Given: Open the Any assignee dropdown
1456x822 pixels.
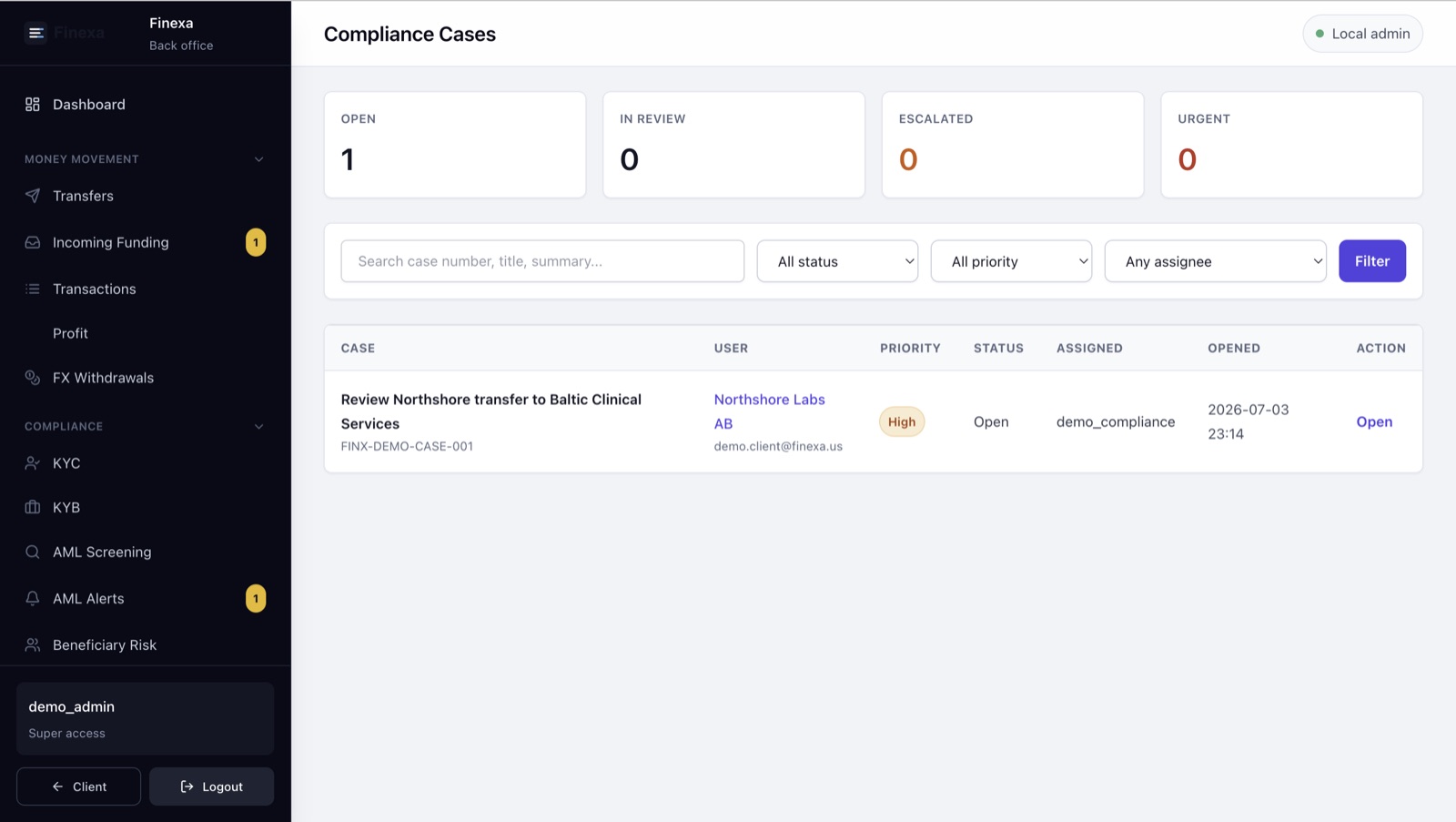Looking at the screenshot, I should pyautogui.click(x=1215, y=261).
